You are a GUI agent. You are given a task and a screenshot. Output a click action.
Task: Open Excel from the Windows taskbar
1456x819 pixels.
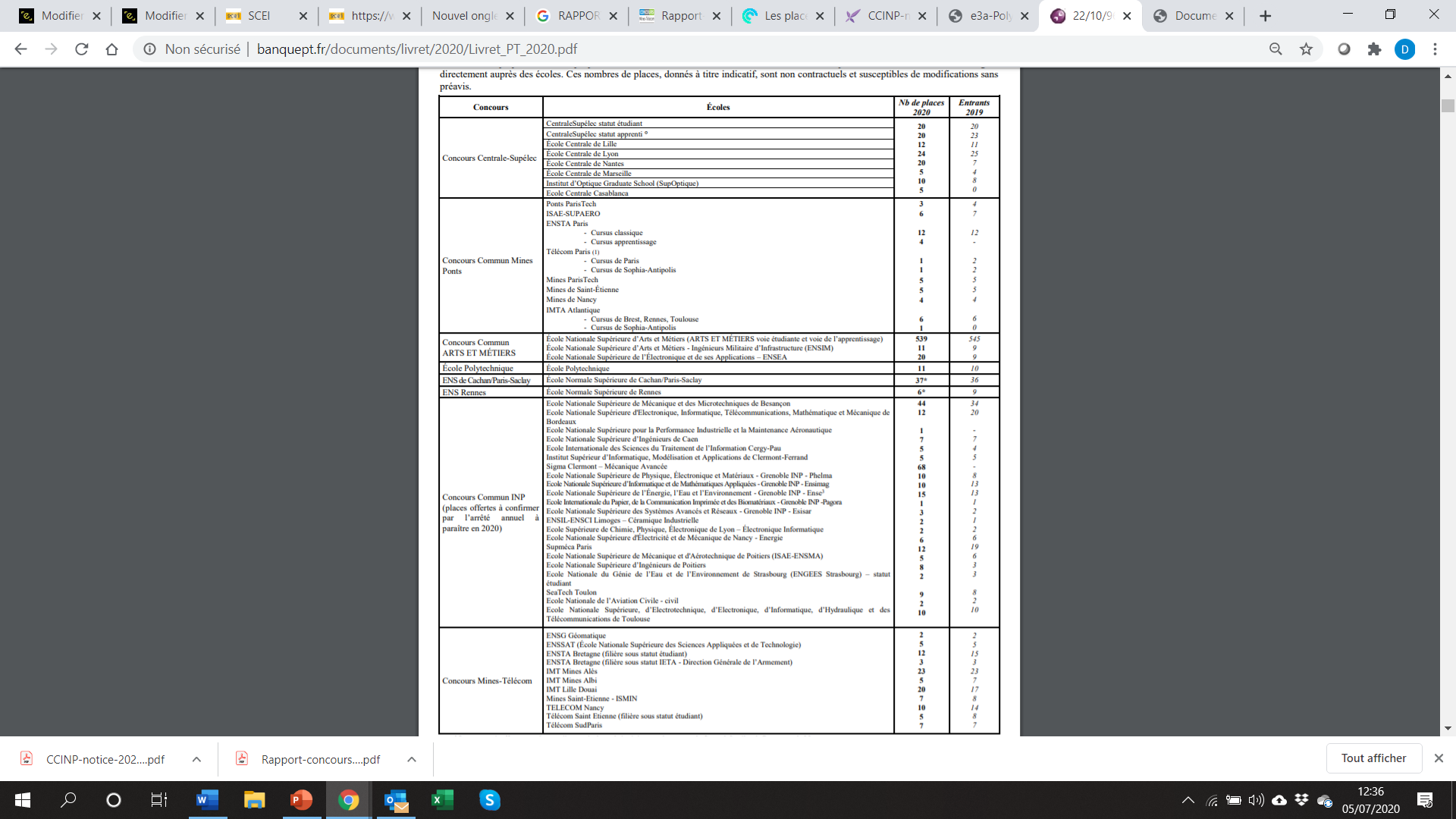[442, 800]
